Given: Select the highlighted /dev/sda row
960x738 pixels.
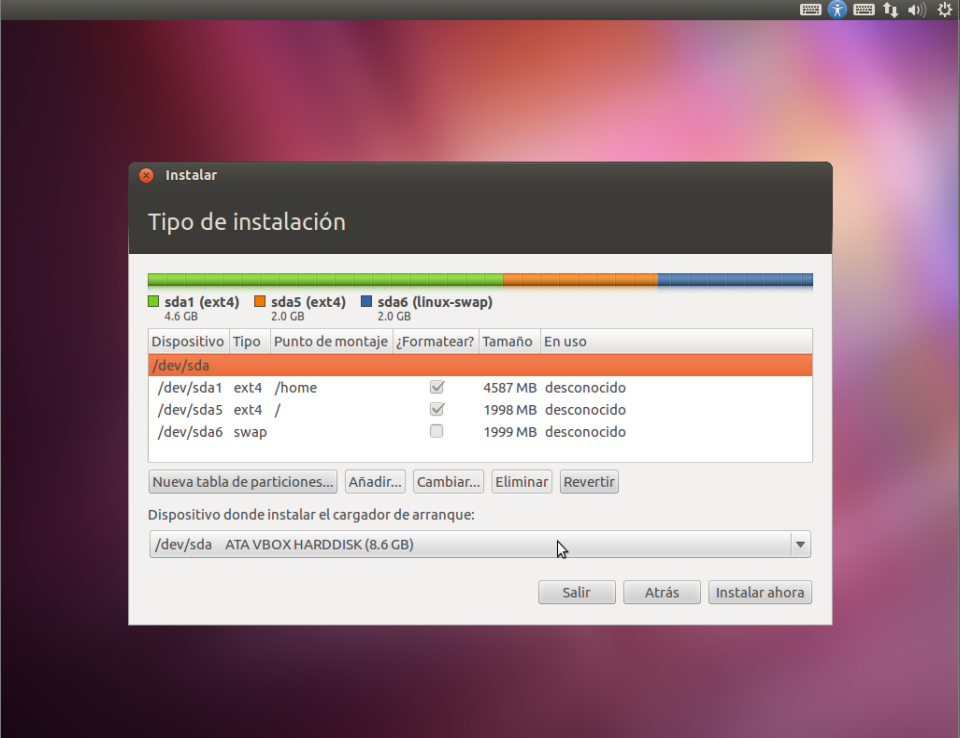Looking at the screenshot, I should [480, 365].
